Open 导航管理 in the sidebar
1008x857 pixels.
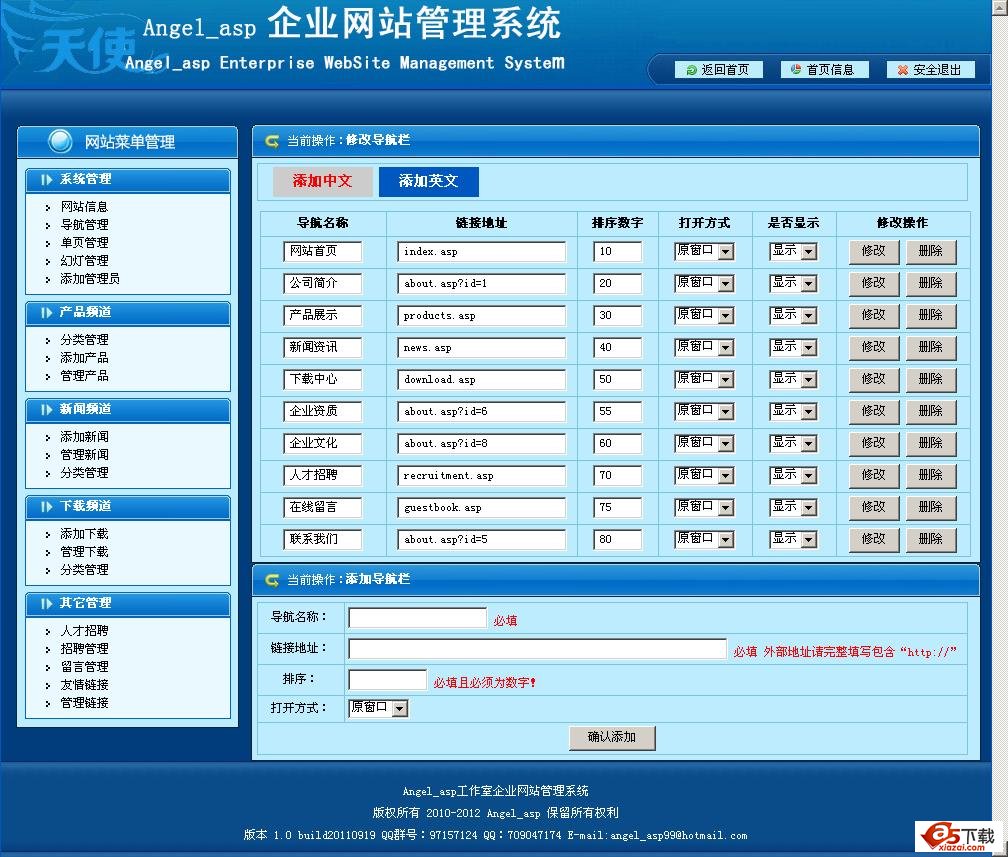click(x=84, y=224)
